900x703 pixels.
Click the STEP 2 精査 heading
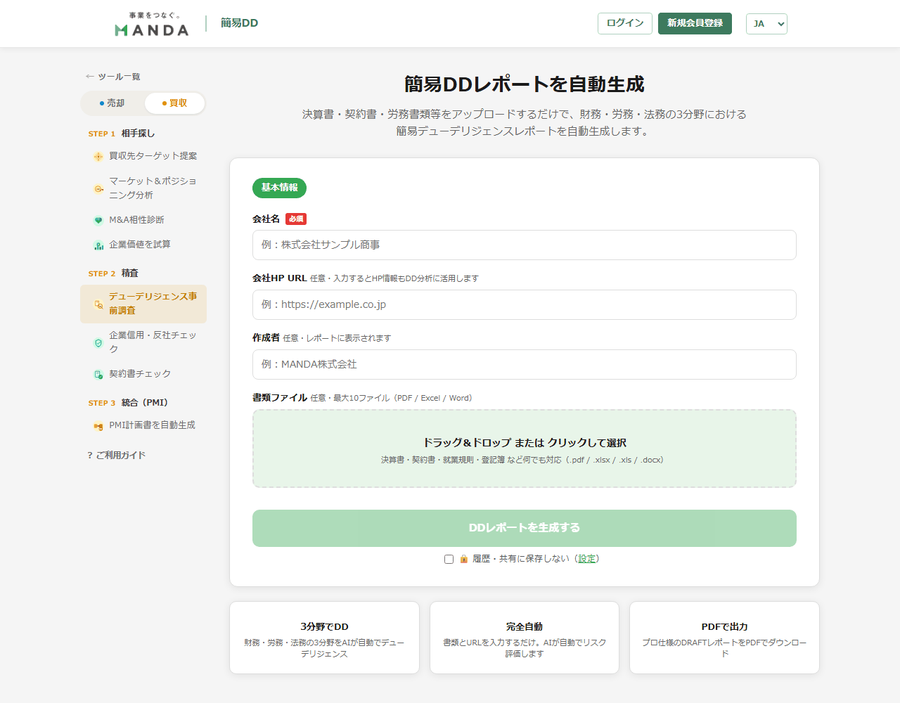click(113, 274)
